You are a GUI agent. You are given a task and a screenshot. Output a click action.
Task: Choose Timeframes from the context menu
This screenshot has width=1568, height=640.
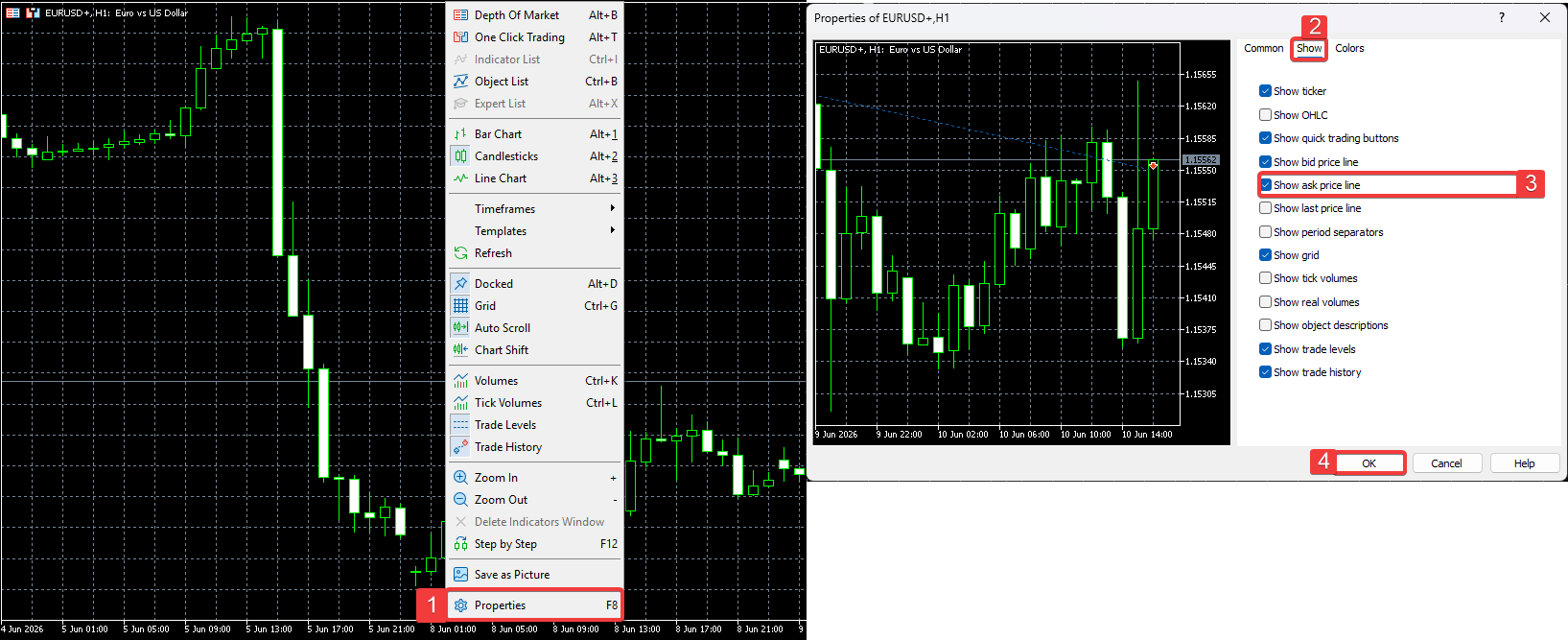pyautogui.click(x=535, y=209)
